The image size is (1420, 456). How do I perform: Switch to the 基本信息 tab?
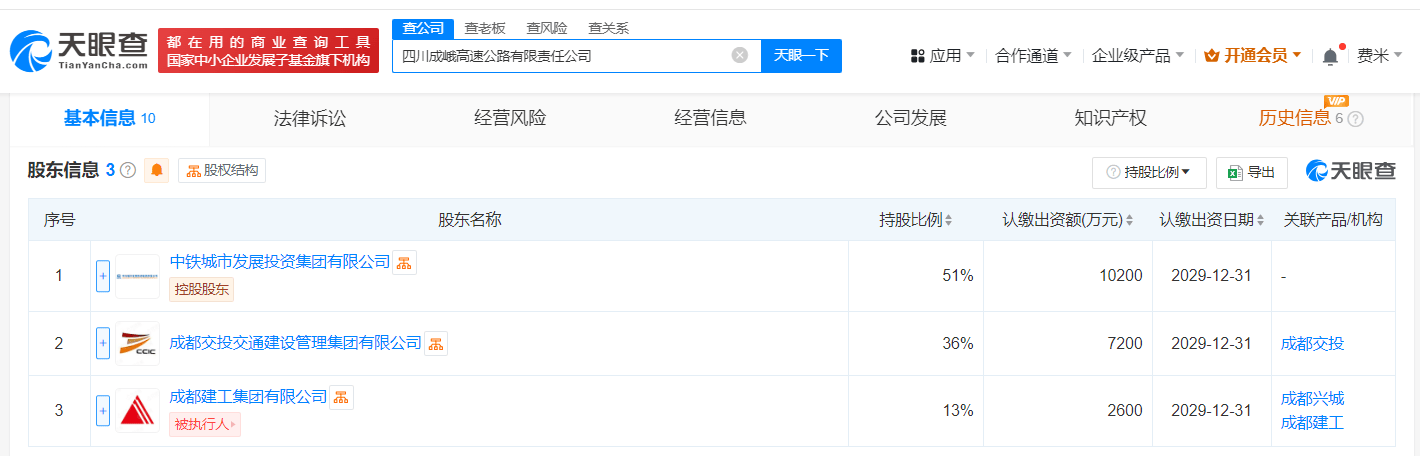tap(109, 119)
